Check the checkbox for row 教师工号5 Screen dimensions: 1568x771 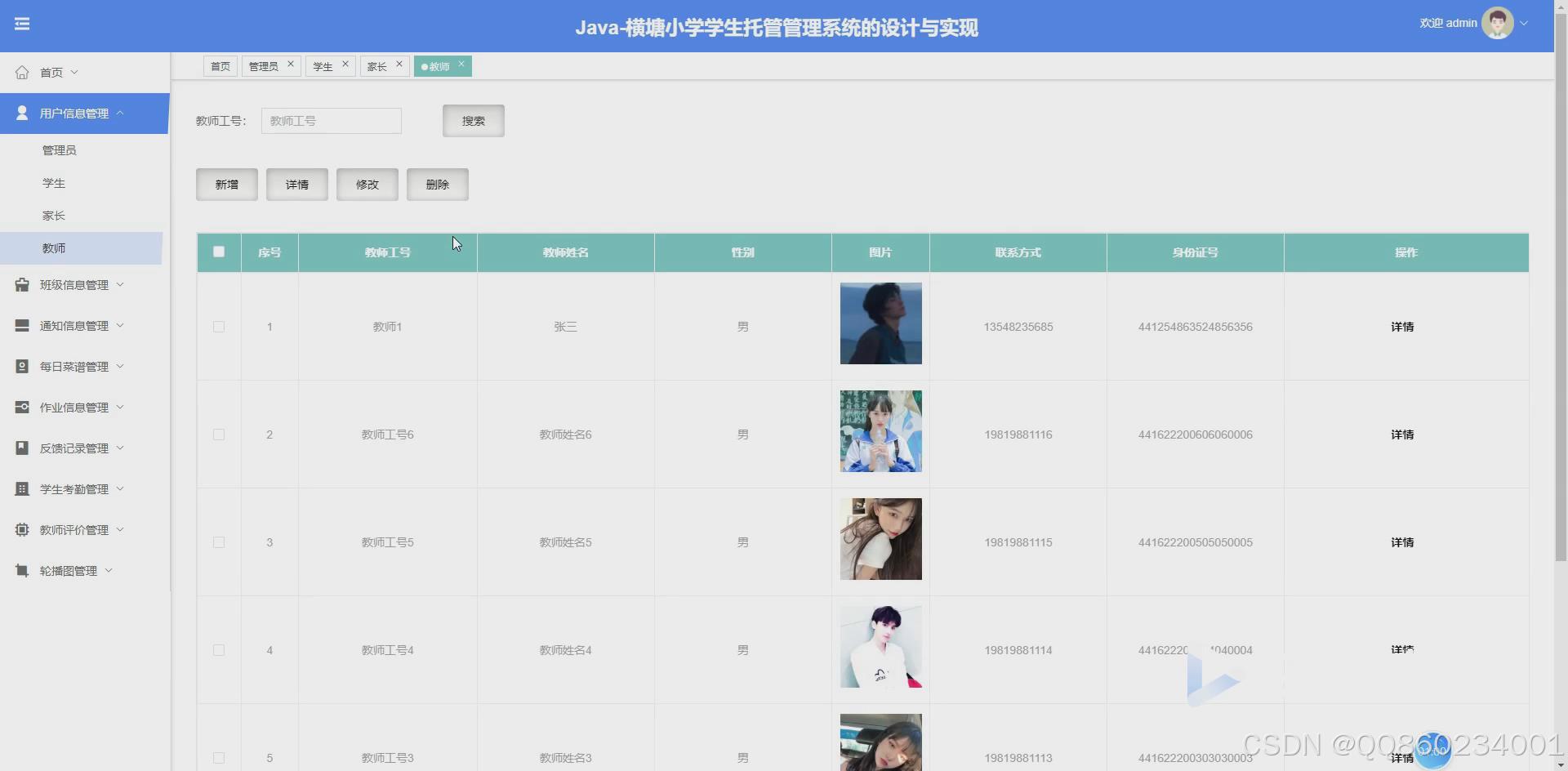pyautogui.click(x=219, y=542)
